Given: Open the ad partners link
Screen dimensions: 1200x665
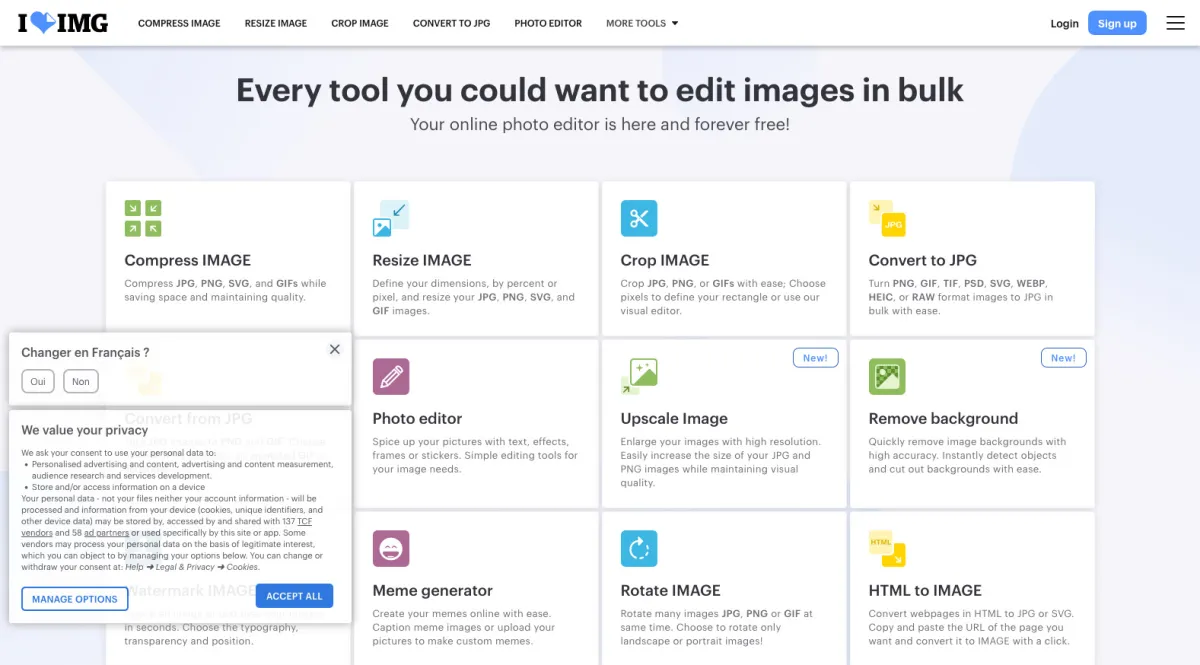Looking at the screenshot, I should [106, 533].
